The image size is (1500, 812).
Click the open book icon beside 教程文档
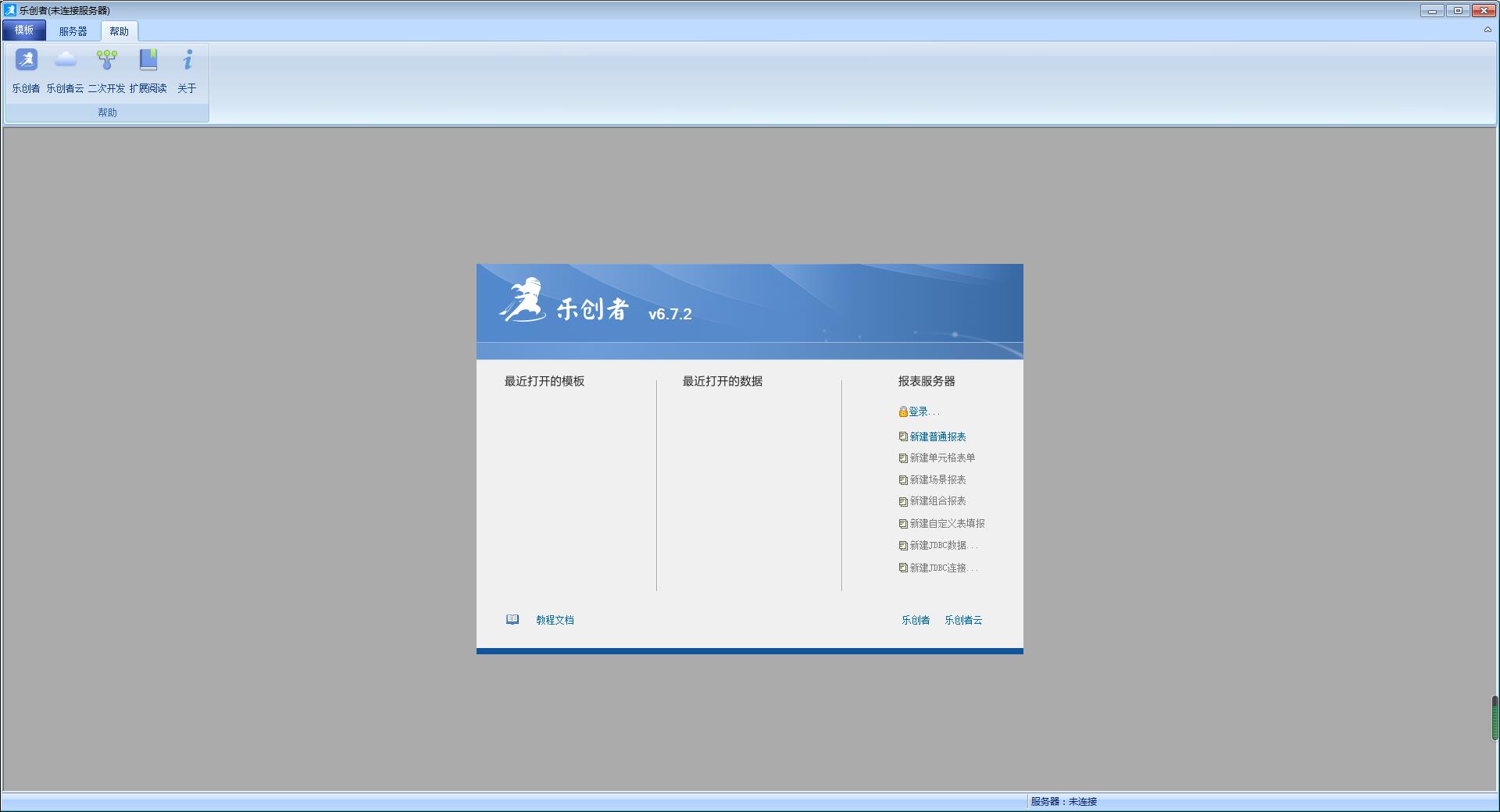[x=512, y=620]
